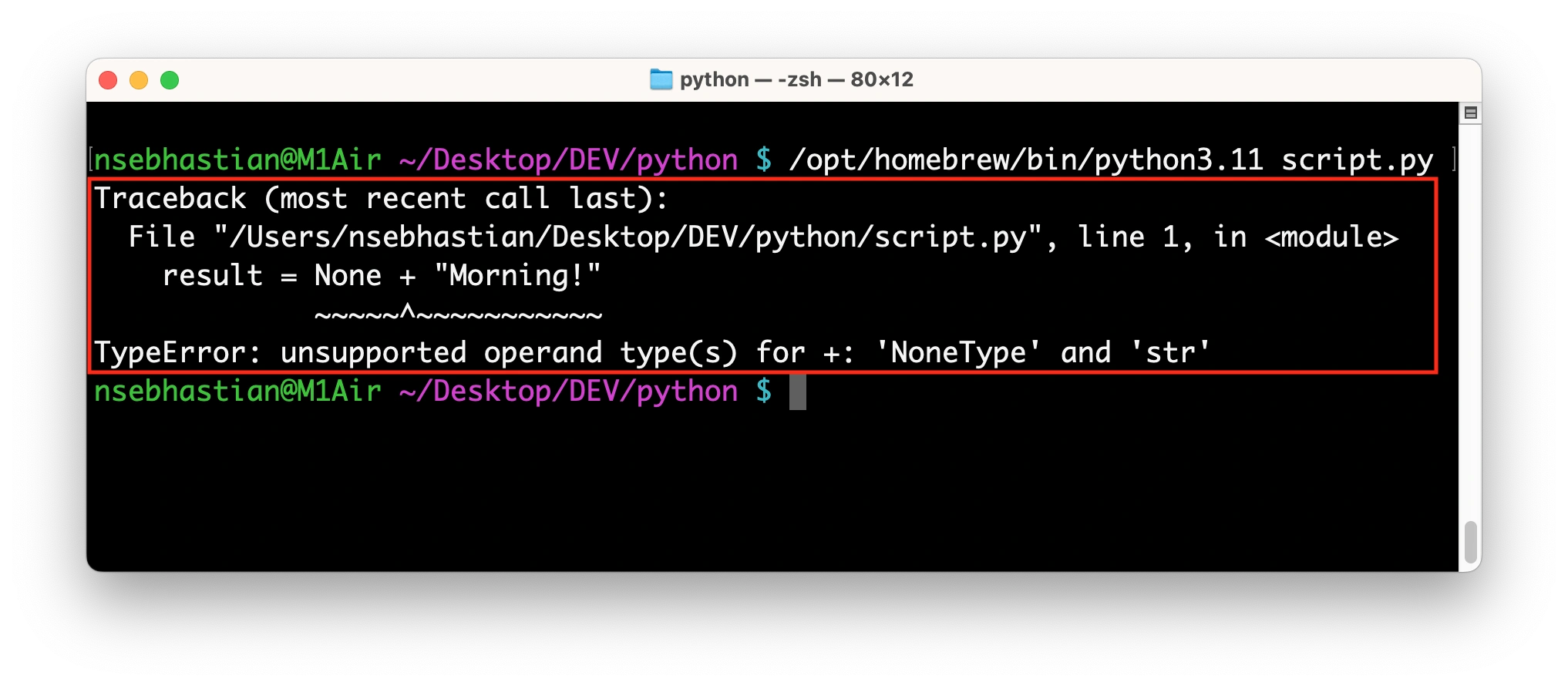This screenshot has height=686, width=1568.
Task: Click the gray cursor block at last prompt
Action: (x=798, y=392)
